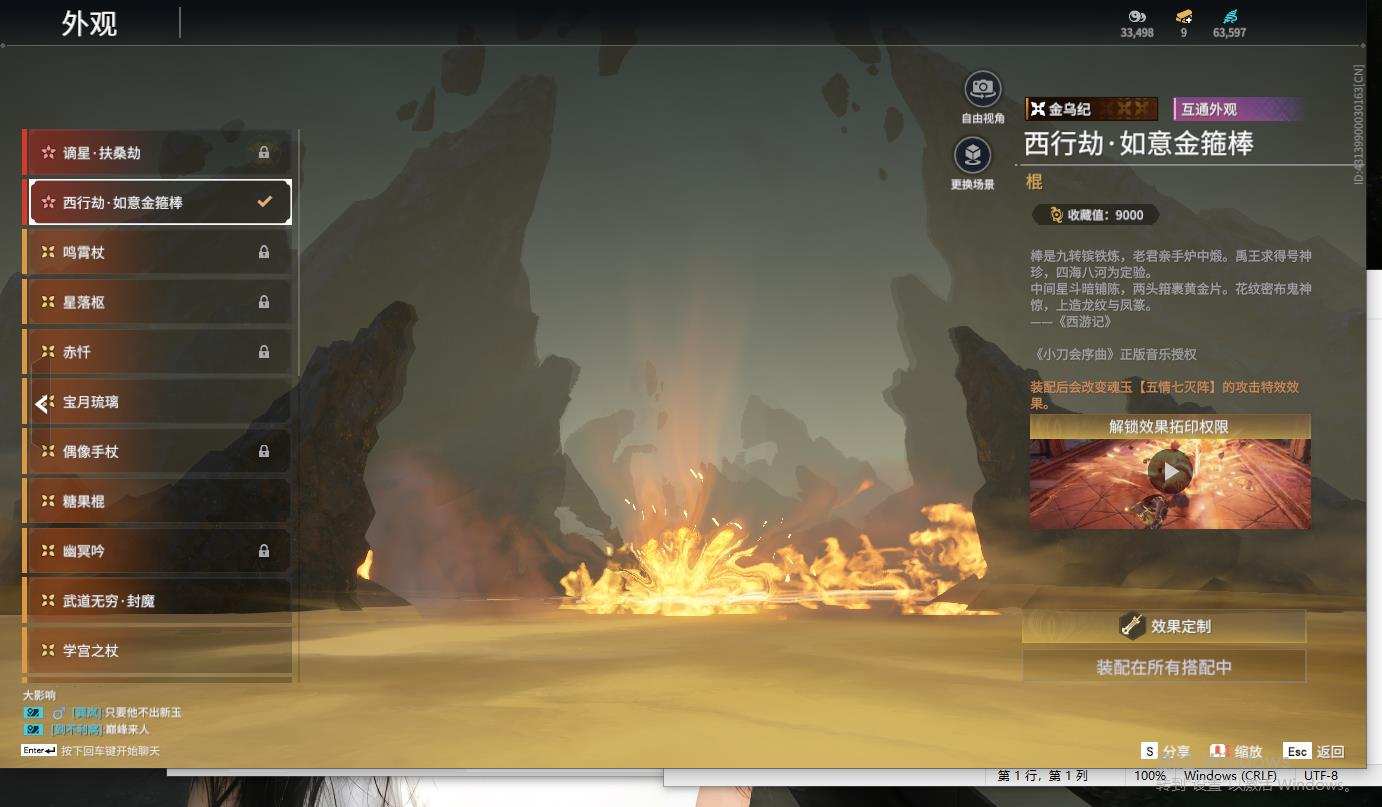The image size is (1382, 807).
Task: Click the chat message 巅峰来人
Action: click(x=127, y=729)
